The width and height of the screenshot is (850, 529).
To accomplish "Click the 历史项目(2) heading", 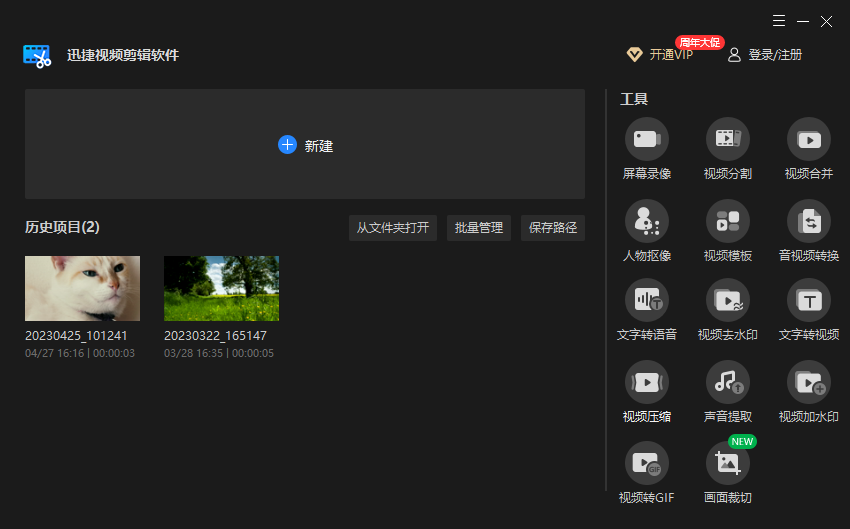I will tap(62, 227).
